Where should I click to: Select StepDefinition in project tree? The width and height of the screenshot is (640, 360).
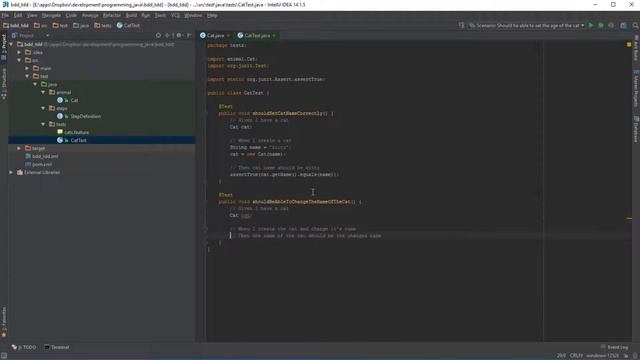coord(85,116)
